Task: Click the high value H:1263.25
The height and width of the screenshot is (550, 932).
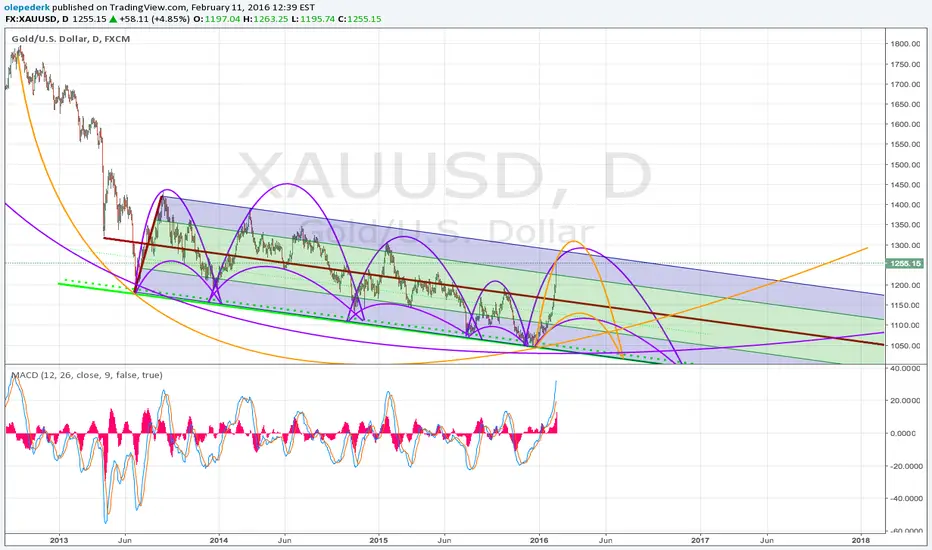Action: coord(266,19)
